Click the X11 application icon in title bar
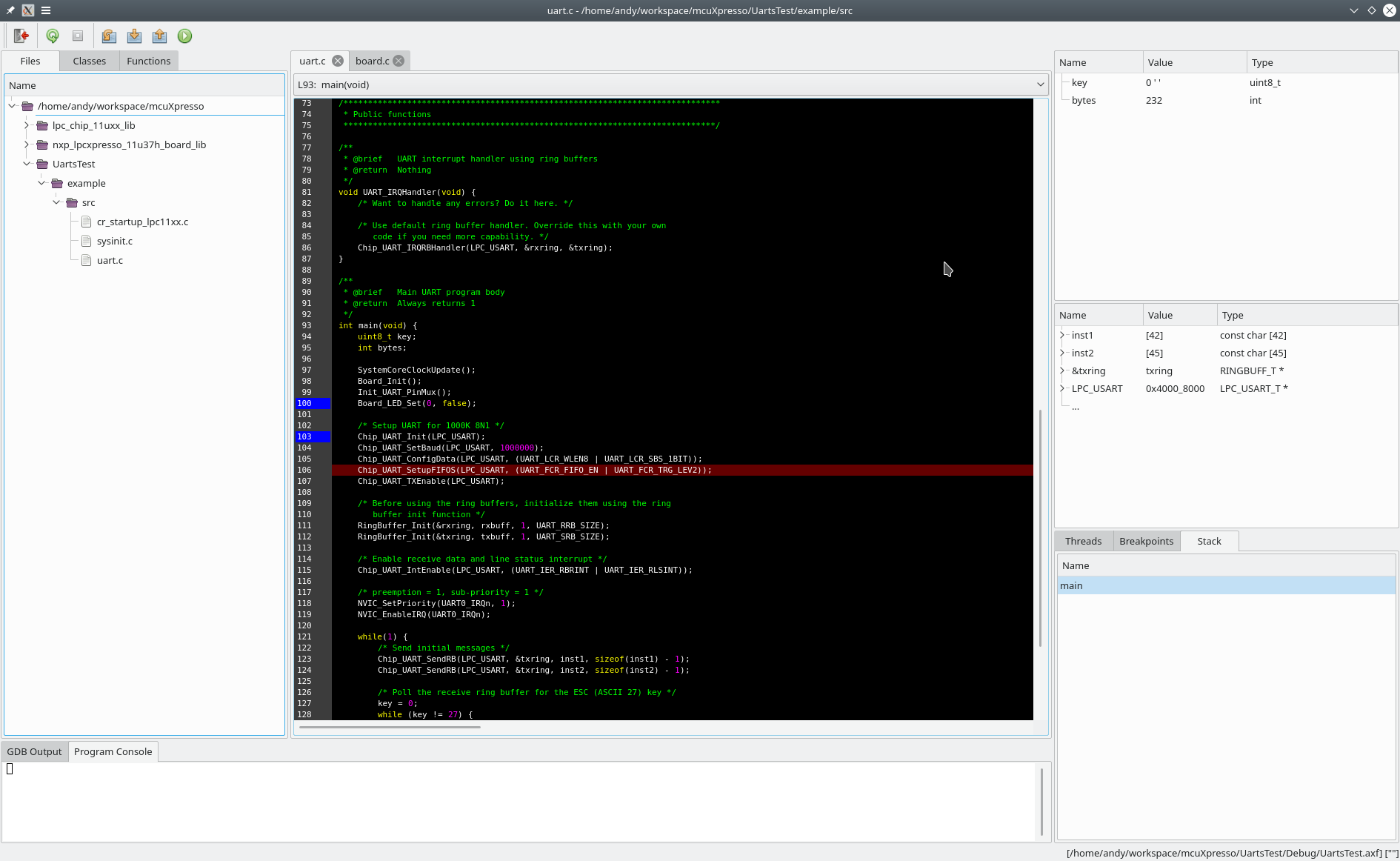 (x=28, y=10)
